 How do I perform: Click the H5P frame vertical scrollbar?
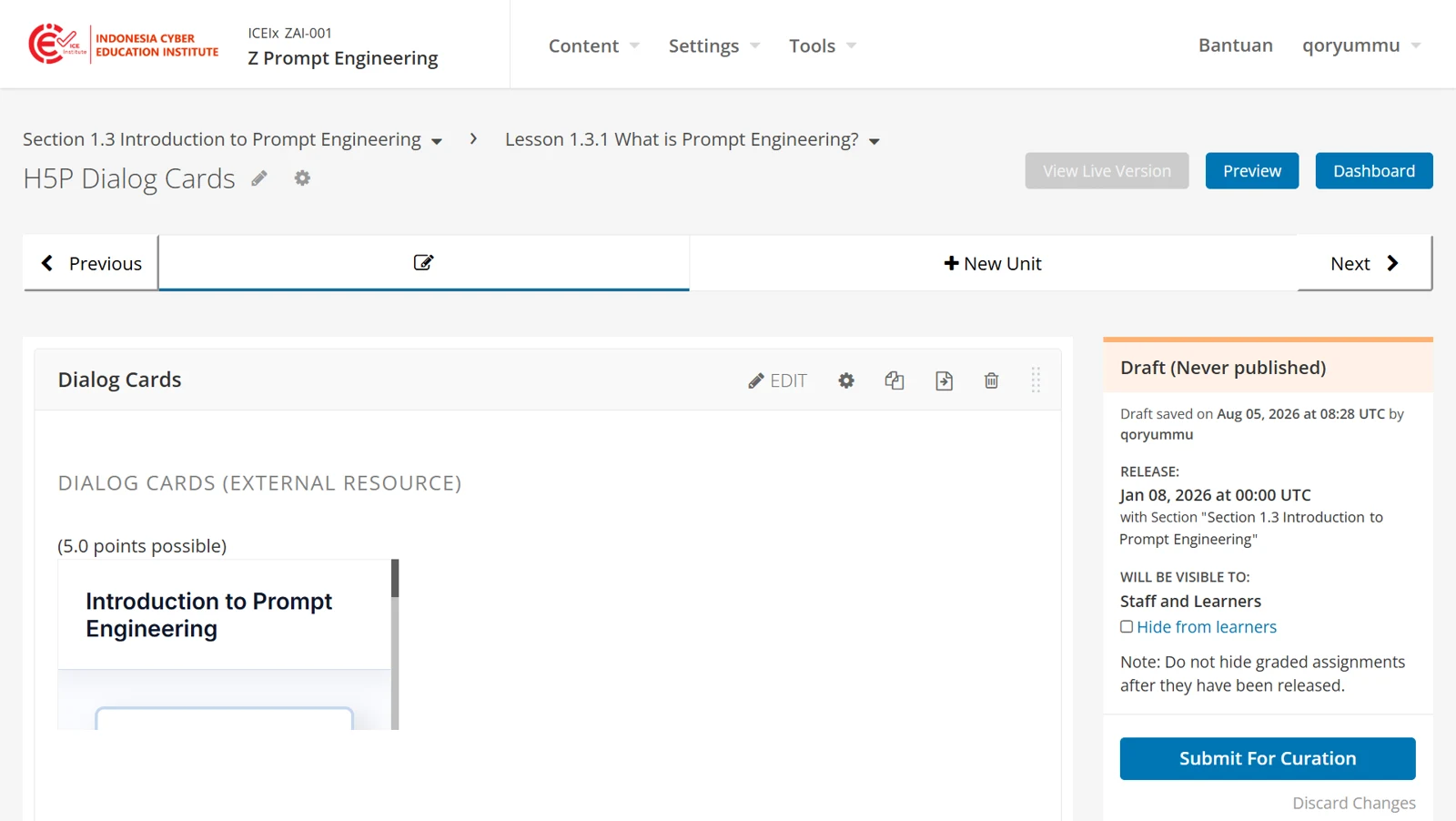tap(395, 644)
